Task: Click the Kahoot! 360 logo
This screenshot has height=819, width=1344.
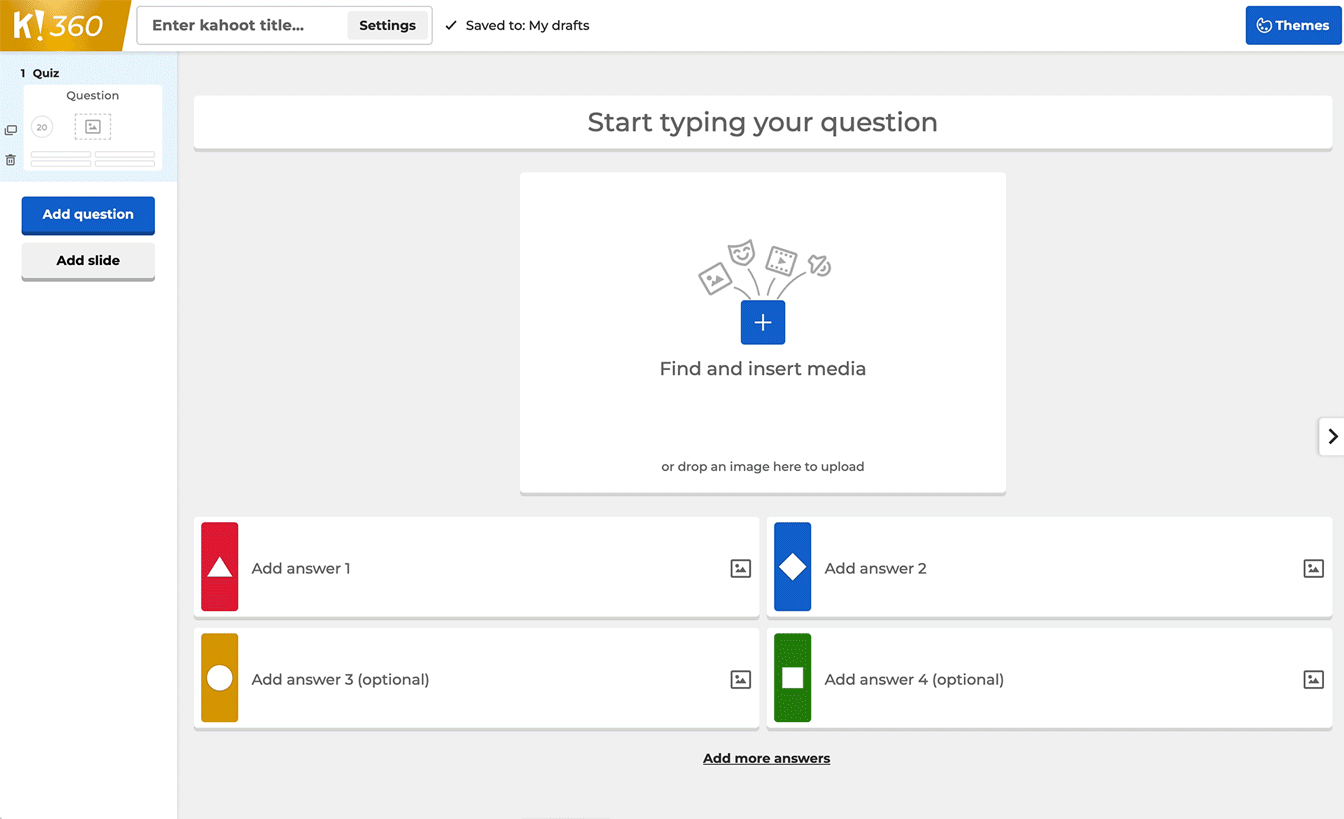Action: pyautogui.click(x=60, y=24)
